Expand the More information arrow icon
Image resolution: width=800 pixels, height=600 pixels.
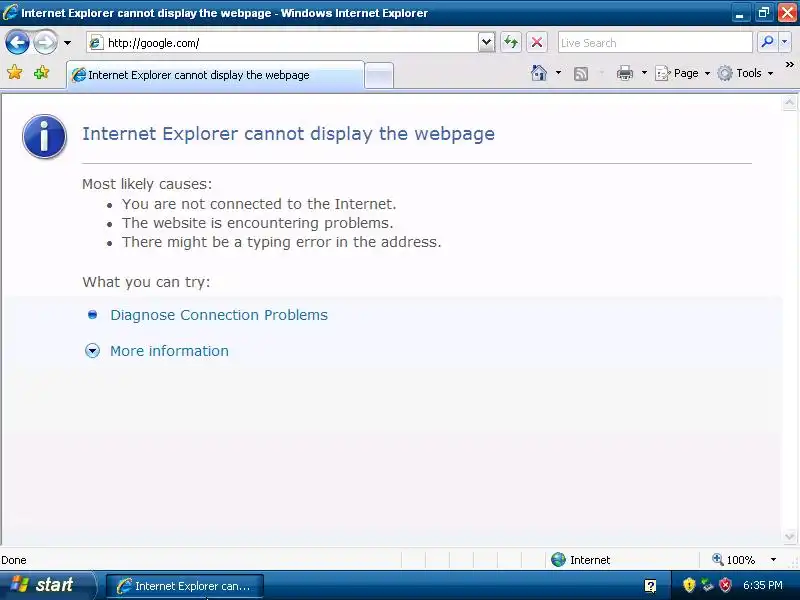92,351
